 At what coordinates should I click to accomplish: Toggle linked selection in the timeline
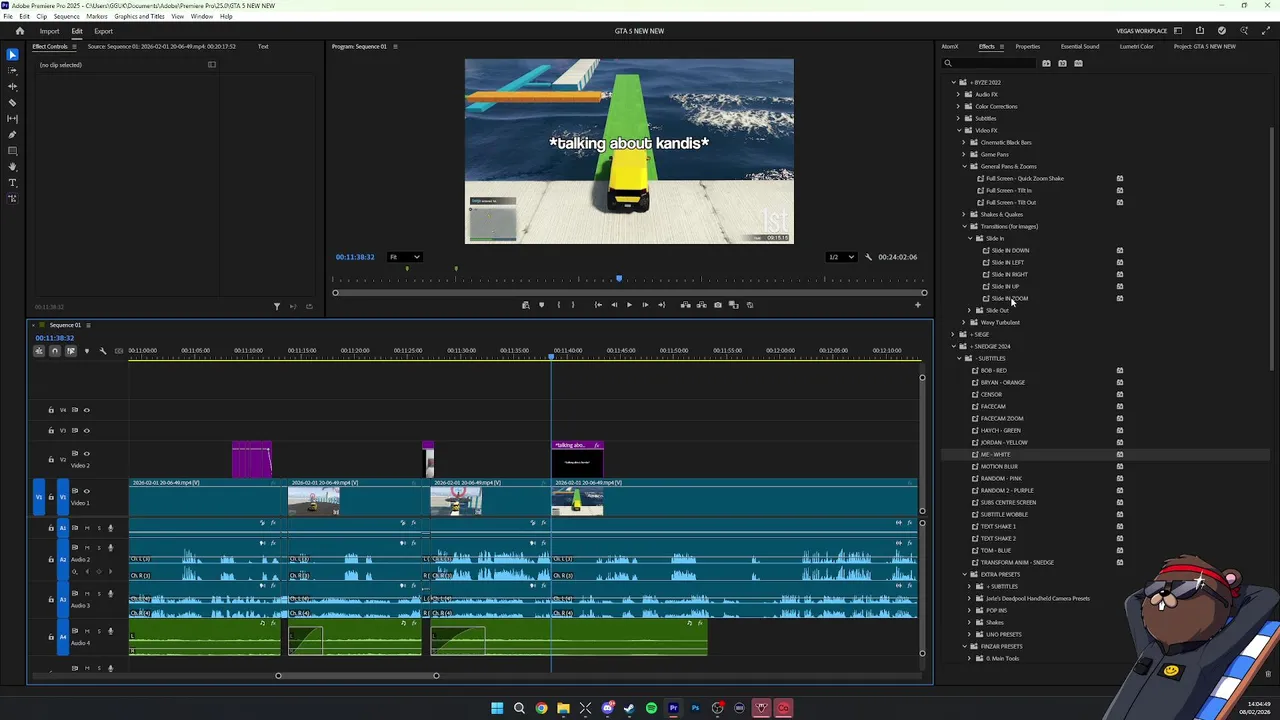pyautogui.click(x=70, y=351)
